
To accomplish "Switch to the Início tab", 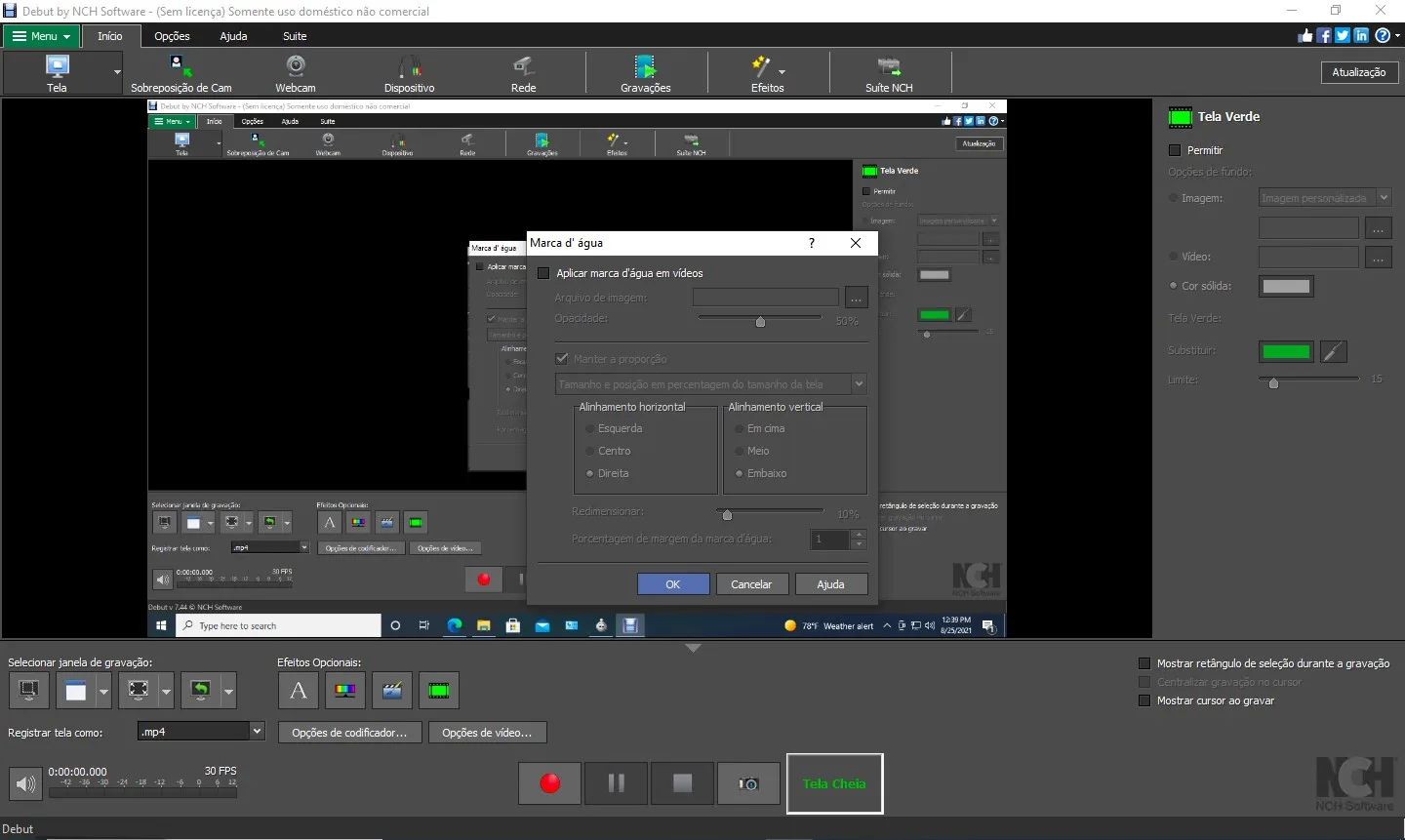I will [x=109, y=36].
